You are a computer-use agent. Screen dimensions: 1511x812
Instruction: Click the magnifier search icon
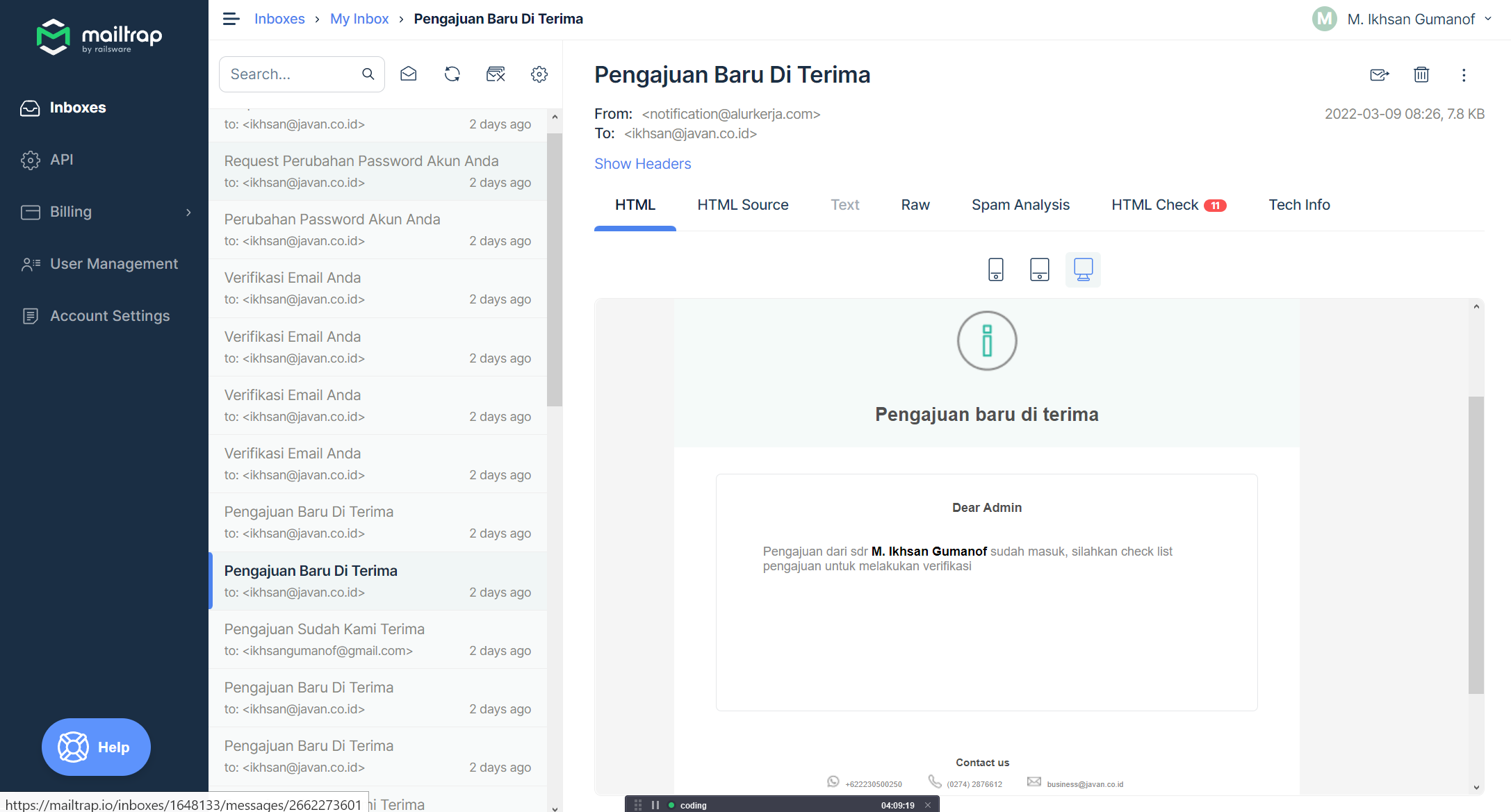coord(368,74)
